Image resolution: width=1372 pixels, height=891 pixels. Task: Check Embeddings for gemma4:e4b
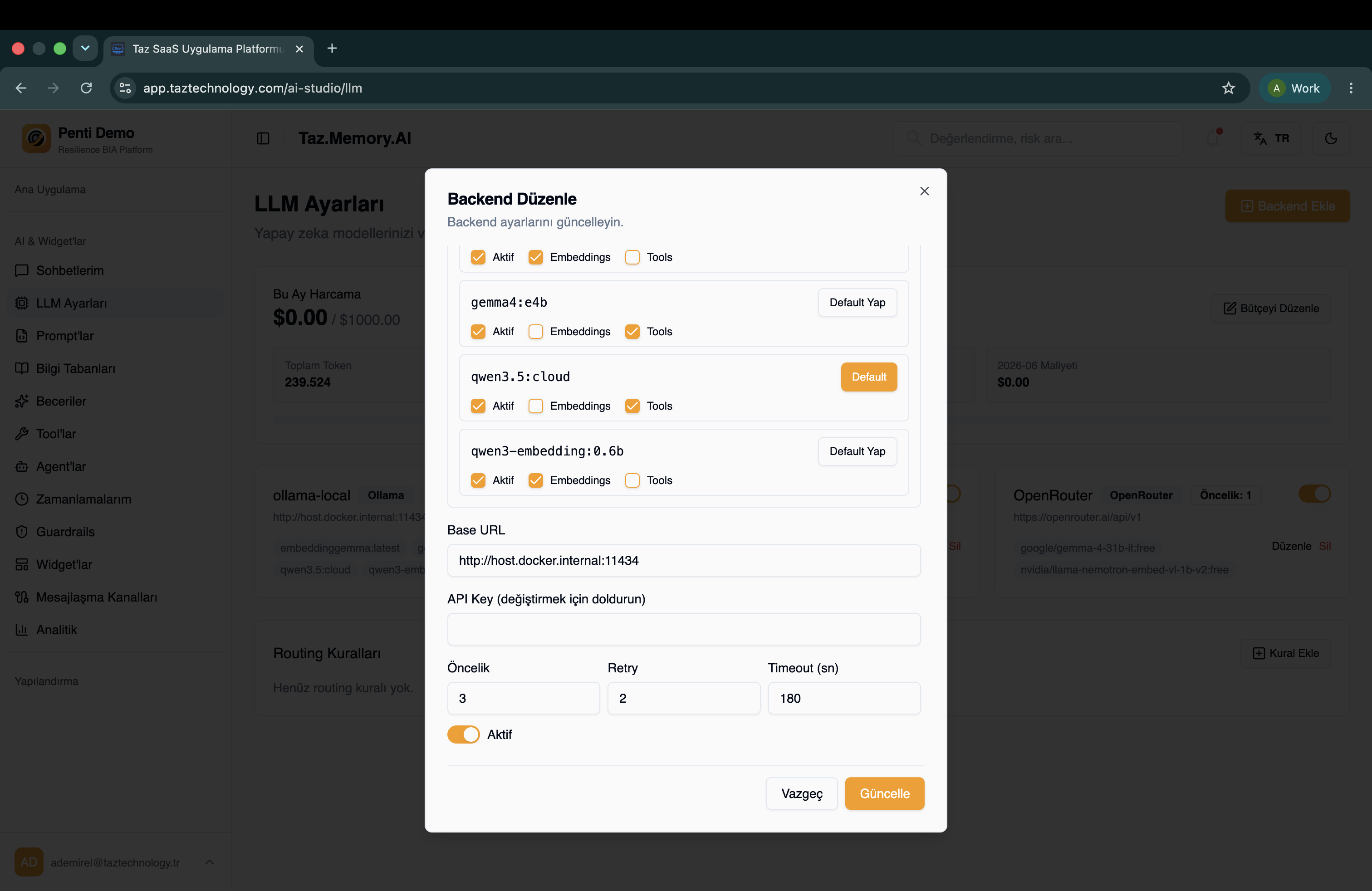[535, 331]
